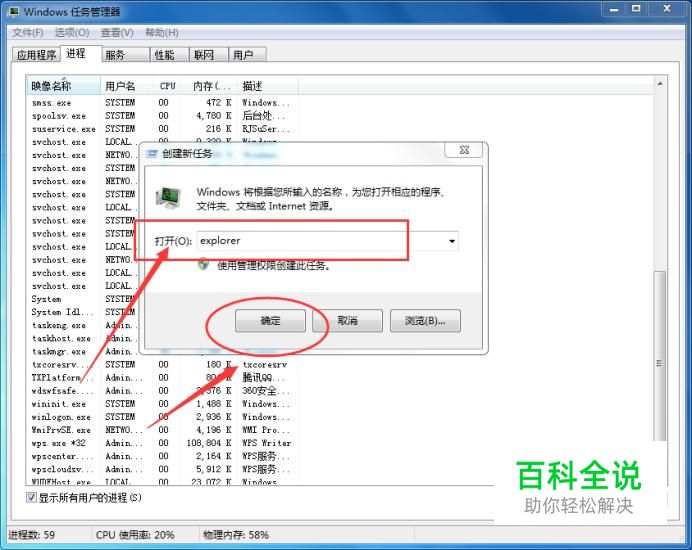This screenshot has width=692, height=550.
Task: Select the 进程 tab
Action: click(81, 54)
